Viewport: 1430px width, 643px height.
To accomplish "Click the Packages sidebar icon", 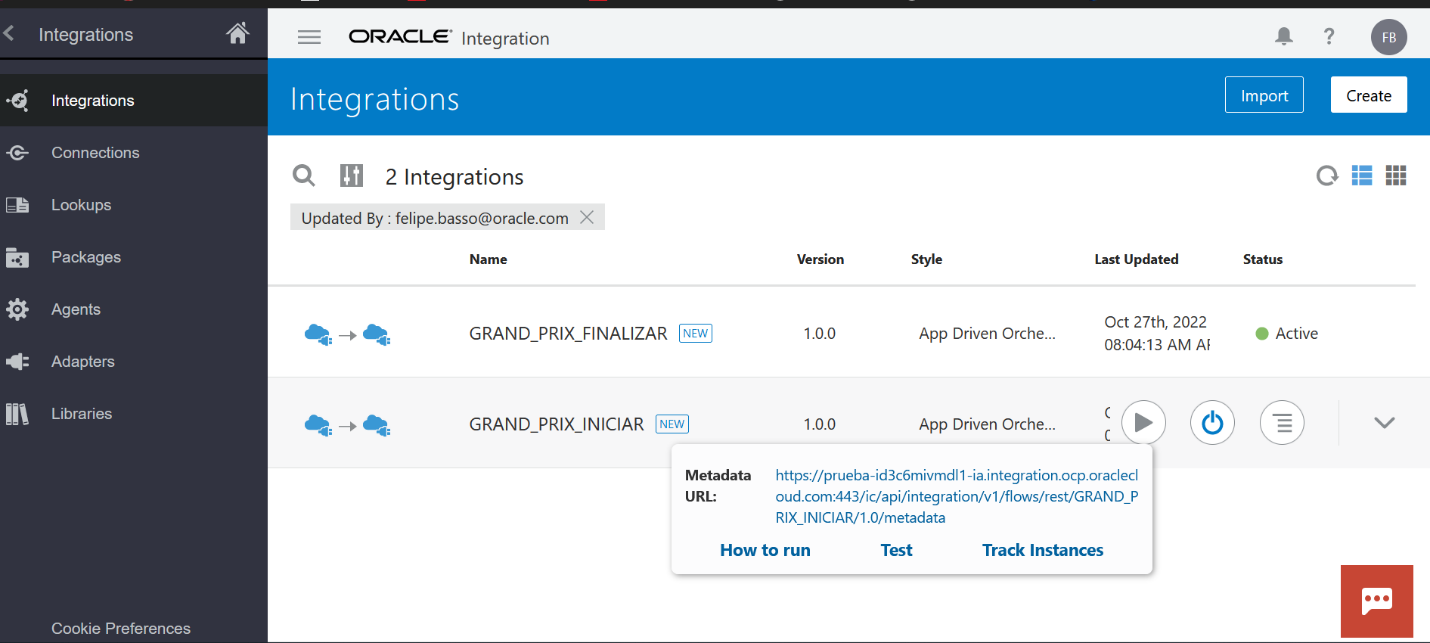I will point(17,258).
